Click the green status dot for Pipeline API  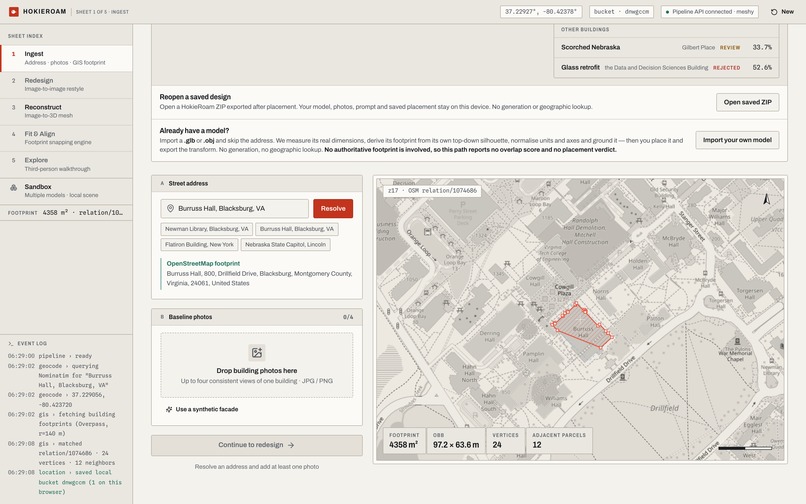point(668,12)
